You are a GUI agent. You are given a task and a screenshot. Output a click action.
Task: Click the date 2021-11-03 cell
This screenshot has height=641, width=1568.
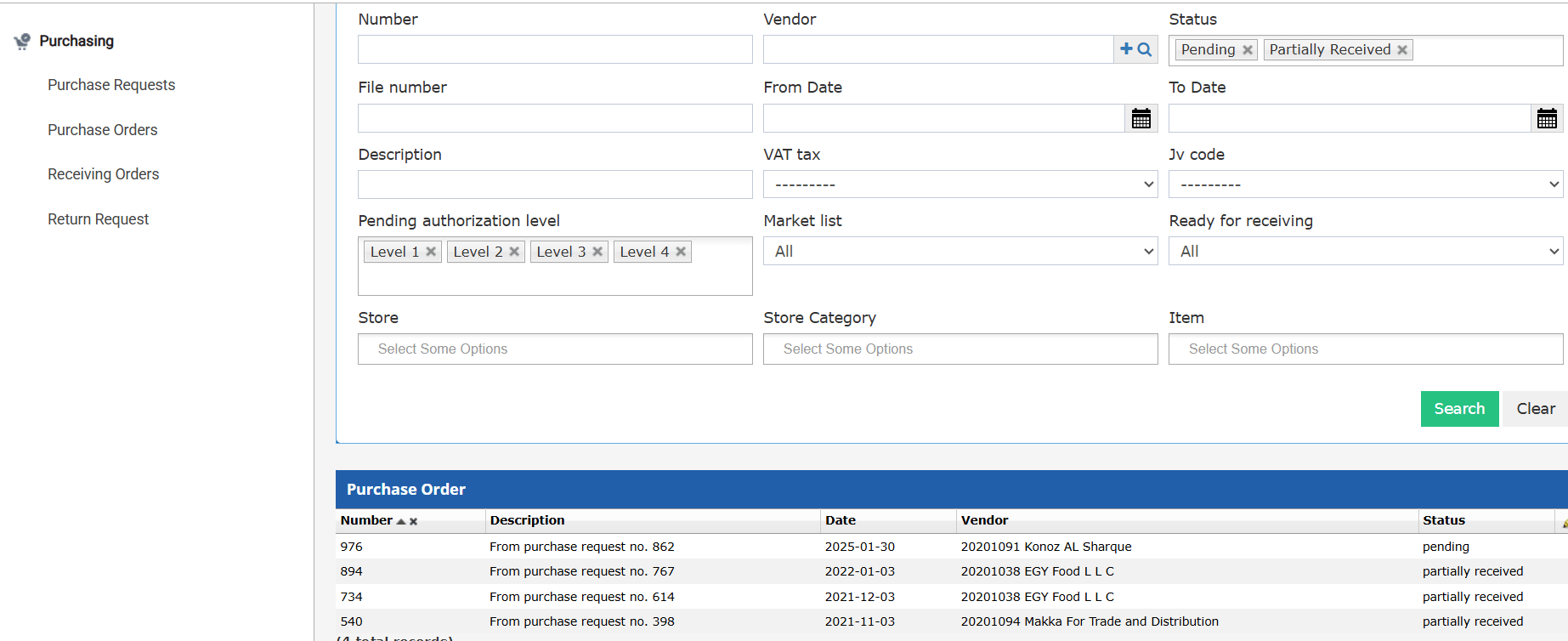click(x=860, y=621)
